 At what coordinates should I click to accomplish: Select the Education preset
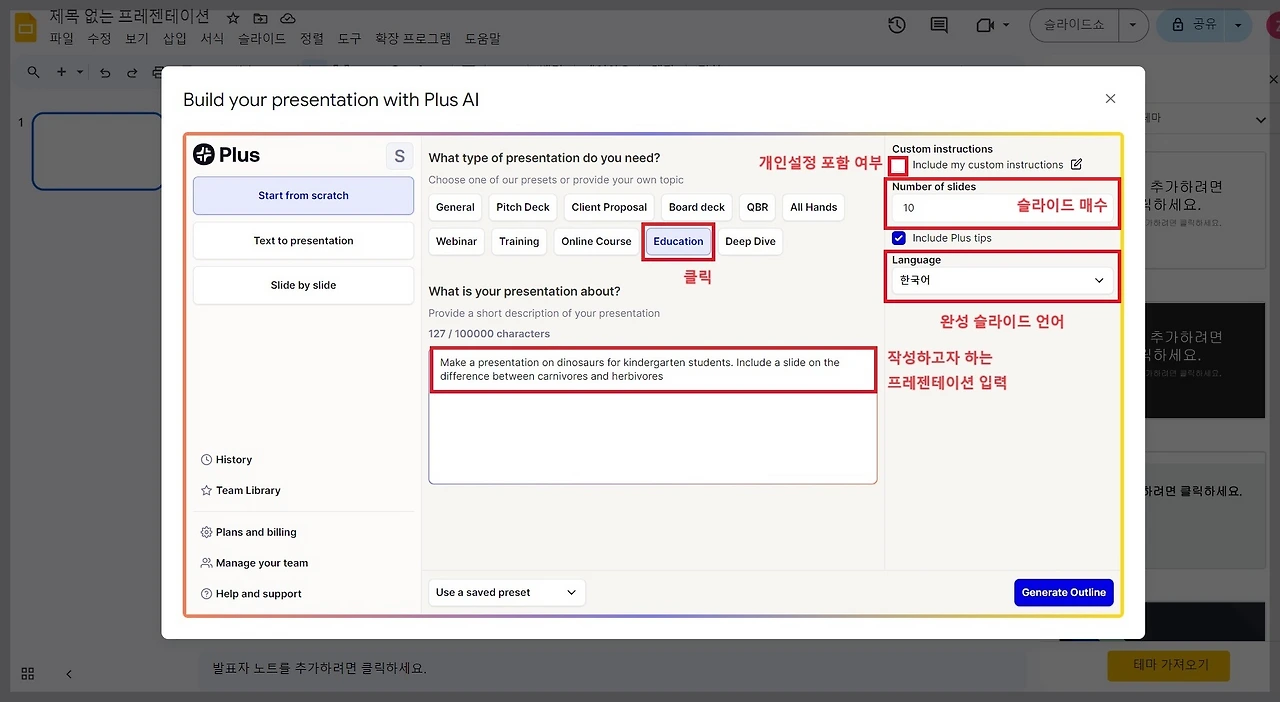[678, 241]
